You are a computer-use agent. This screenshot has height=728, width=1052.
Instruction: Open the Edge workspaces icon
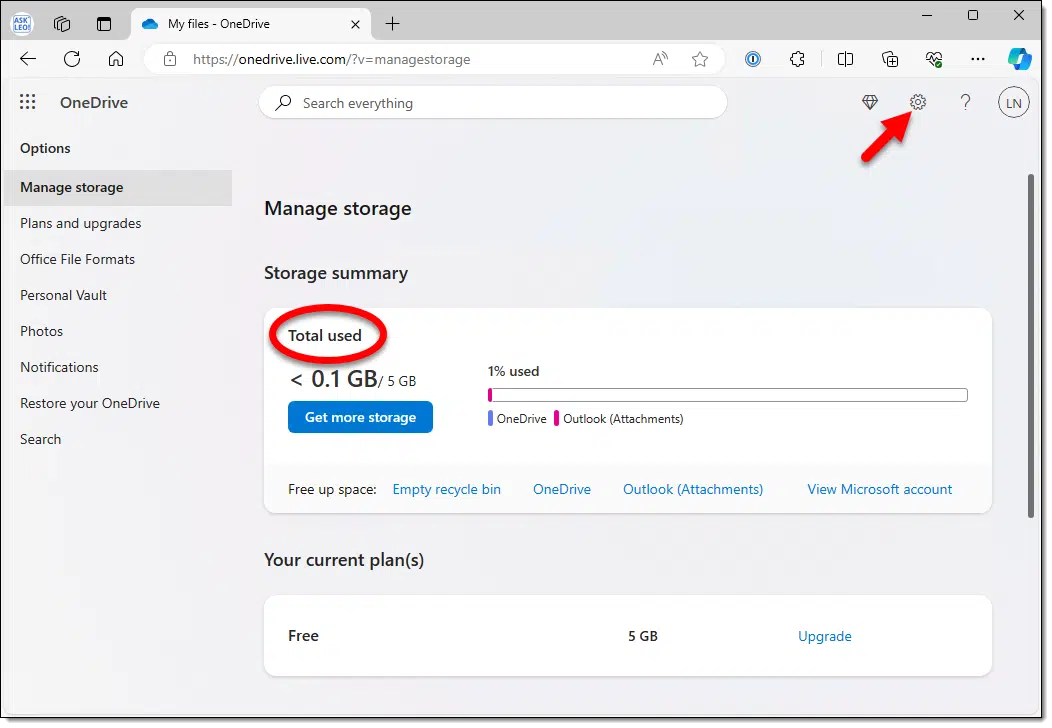tap(62, 24)
